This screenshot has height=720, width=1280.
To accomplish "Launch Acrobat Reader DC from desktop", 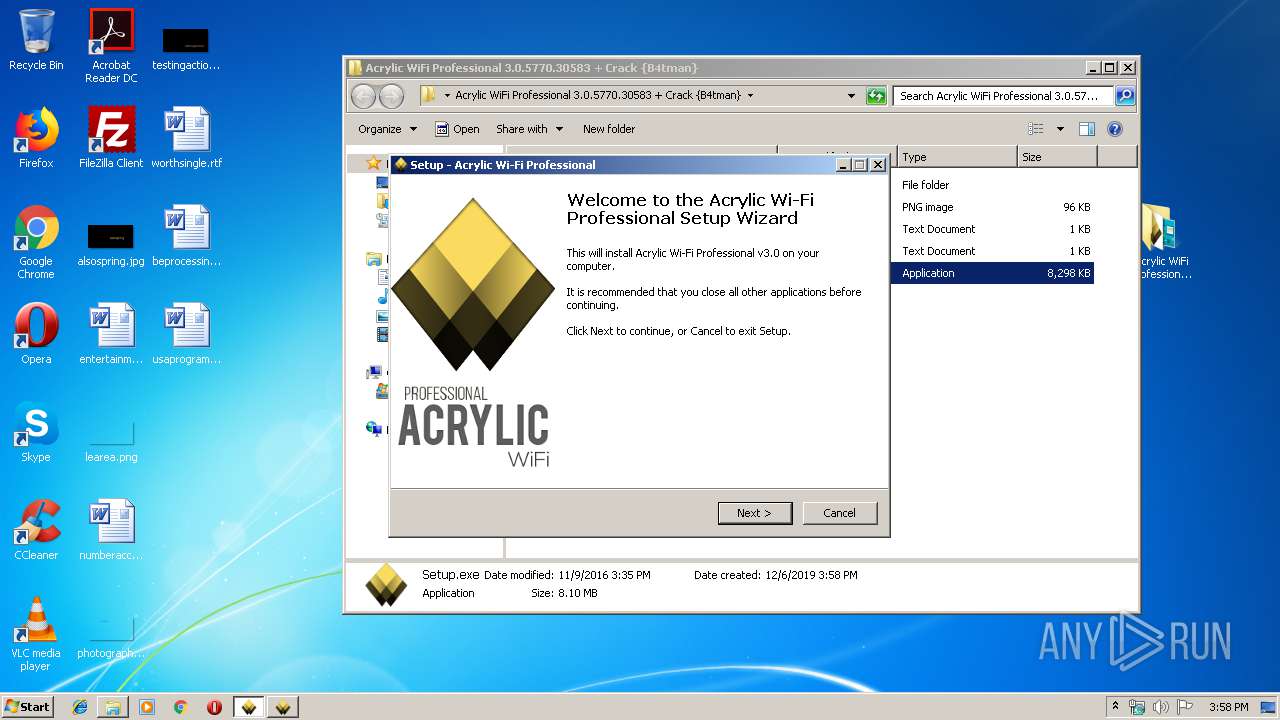I will [x=111, y=46].
